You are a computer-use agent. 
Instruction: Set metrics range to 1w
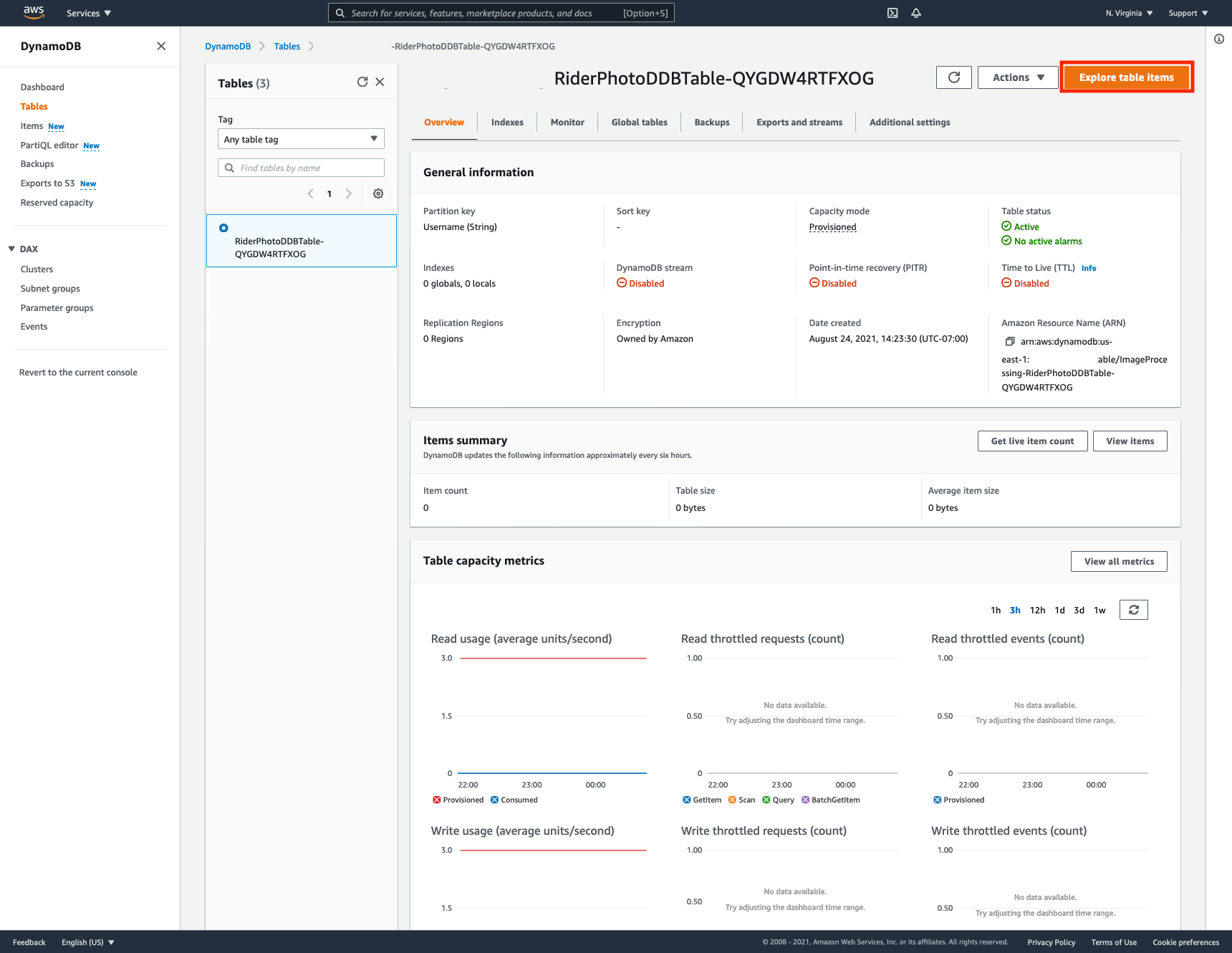(x=1099, y=610)
